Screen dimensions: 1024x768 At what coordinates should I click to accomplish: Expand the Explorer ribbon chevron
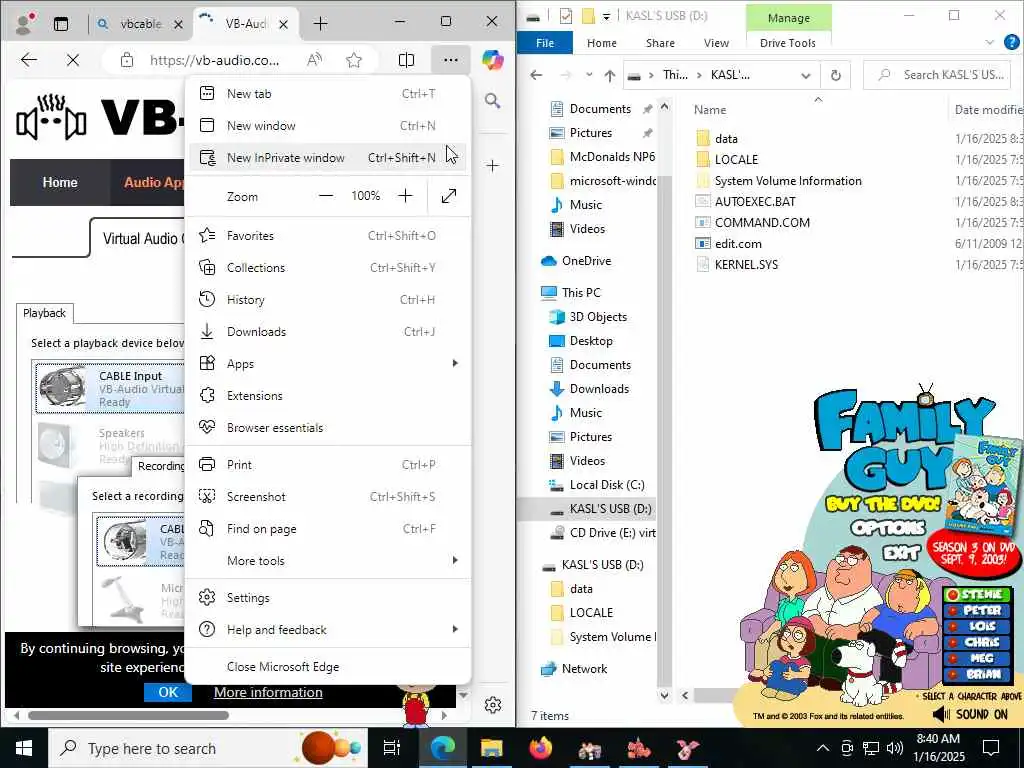click(x=989, y=42)
